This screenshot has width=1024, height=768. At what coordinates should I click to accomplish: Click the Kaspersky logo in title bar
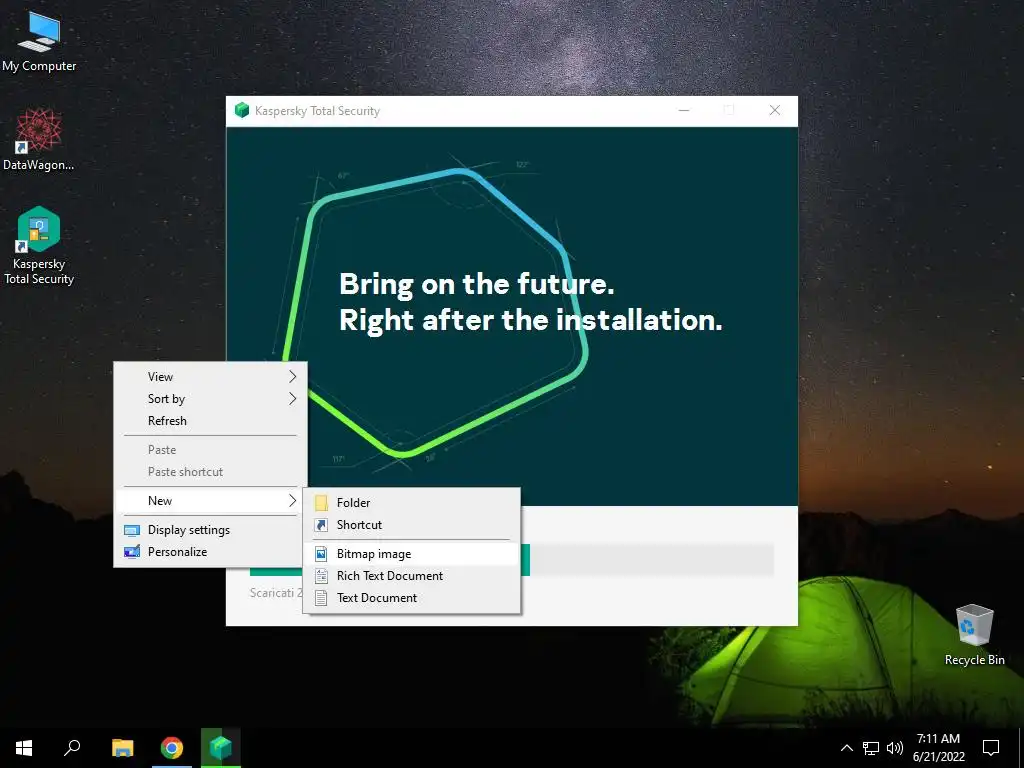[x=242, y=110]
